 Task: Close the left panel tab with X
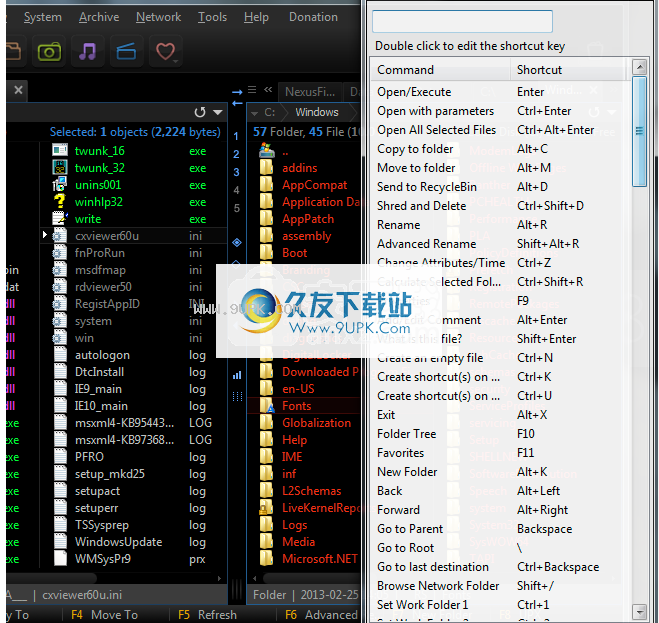18,90
